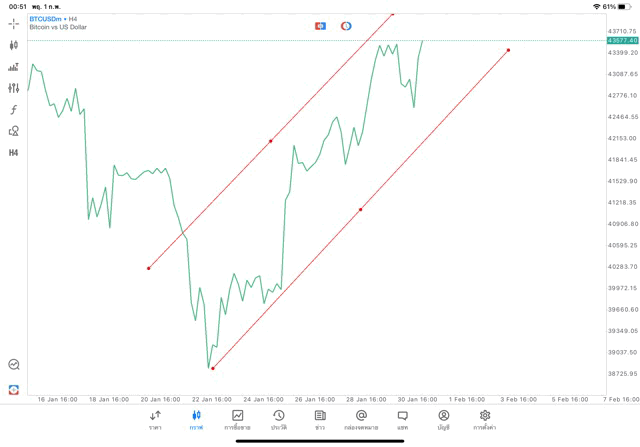Open chart type candlestick icon in sidebar
Screen dimensions: 640x447
click(14, 45)
